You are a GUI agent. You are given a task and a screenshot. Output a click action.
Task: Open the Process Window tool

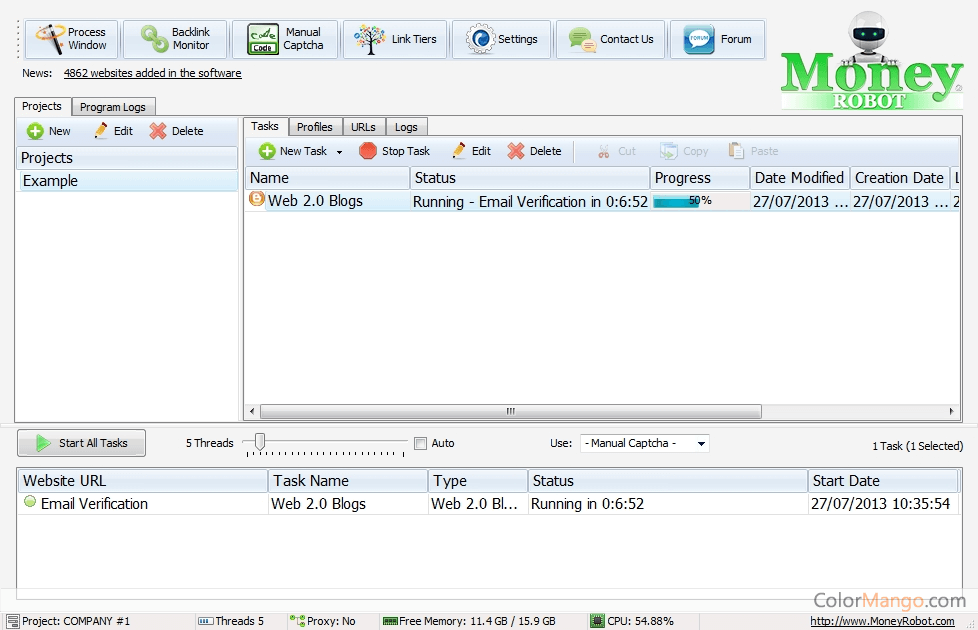coord(72,39)
